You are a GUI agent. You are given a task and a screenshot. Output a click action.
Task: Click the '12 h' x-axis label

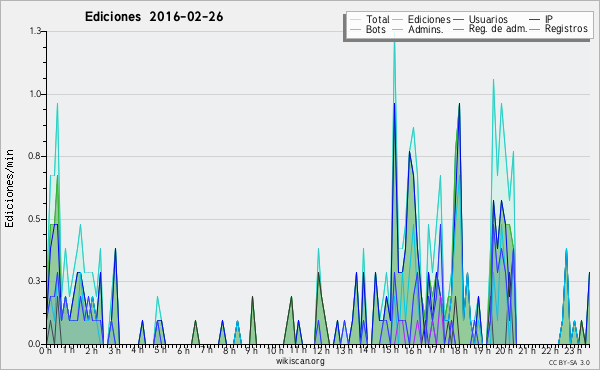click(x=320, y=350)
